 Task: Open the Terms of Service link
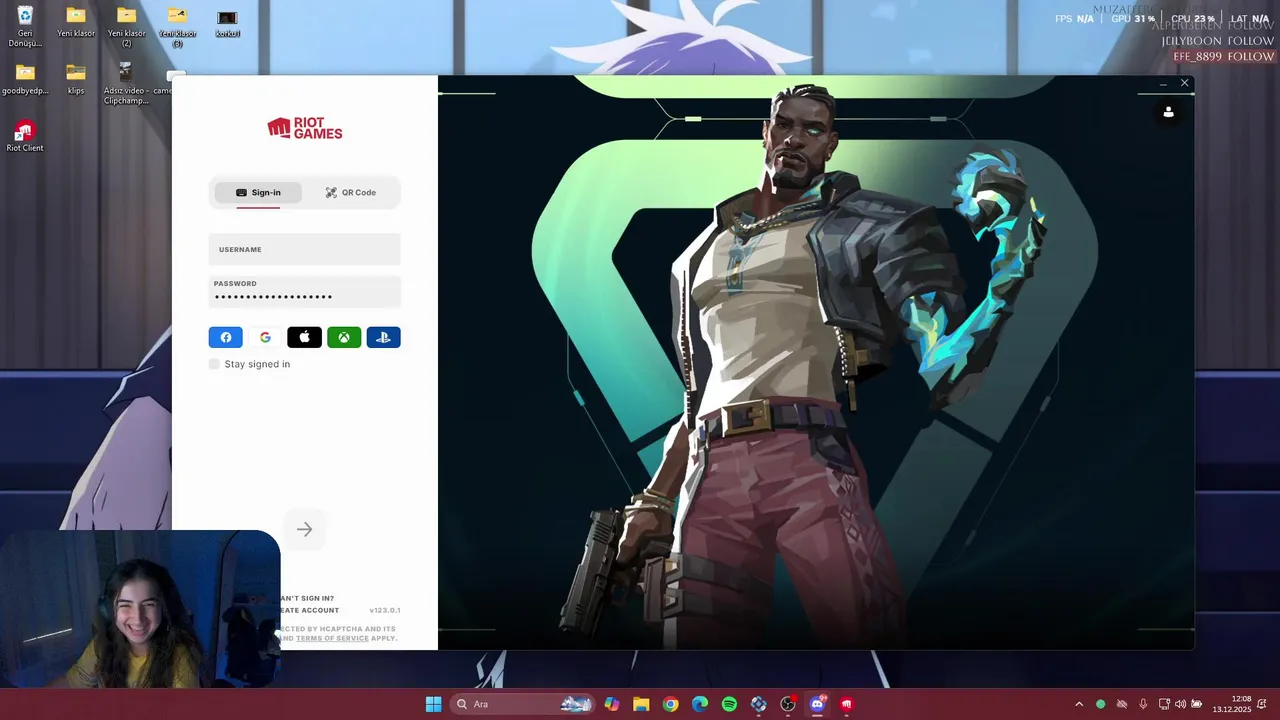tap(332, 638)
